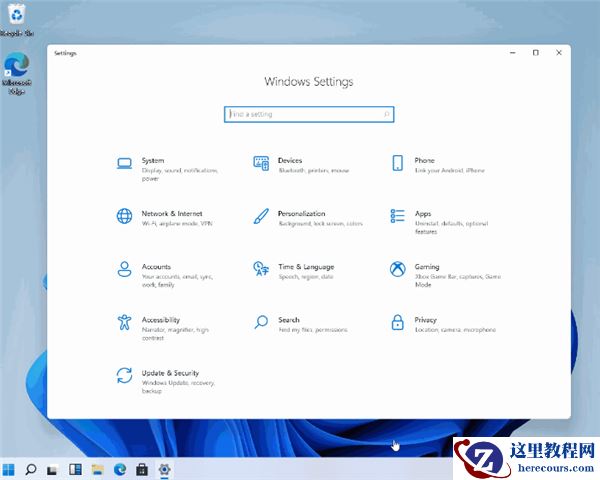Click 'Wi-Fi, airplane mode, VPN' description

click(x=177, y=224)
